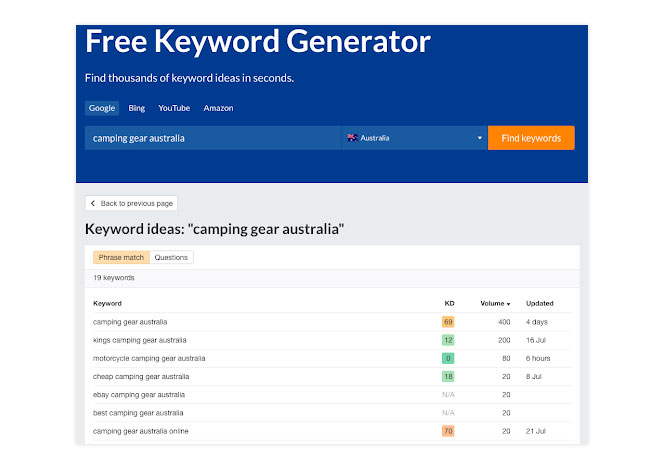665x473 pixels.
Task: Switch to the Amazon tab
Action: point(218,108)
